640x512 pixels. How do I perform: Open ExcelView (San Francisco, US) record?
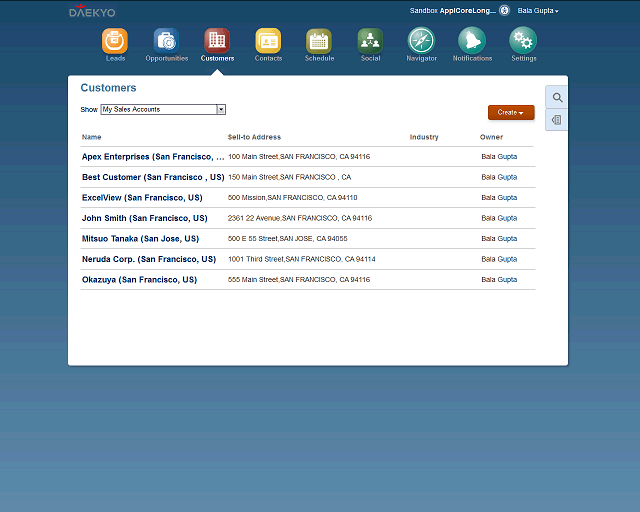point(142,198)
